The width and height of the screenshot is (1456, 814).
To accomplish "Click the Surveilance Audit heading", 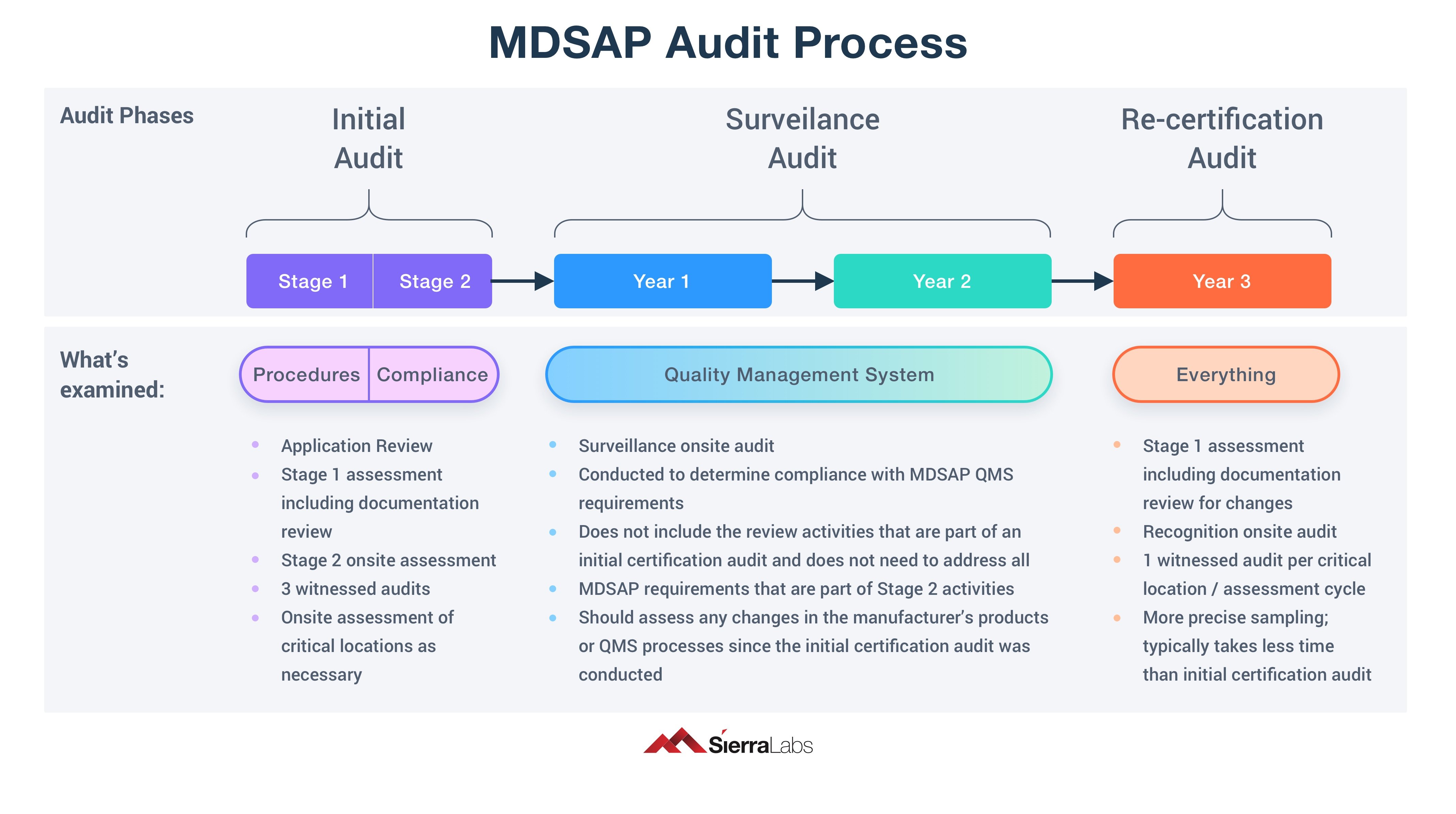I will (802, 139).
